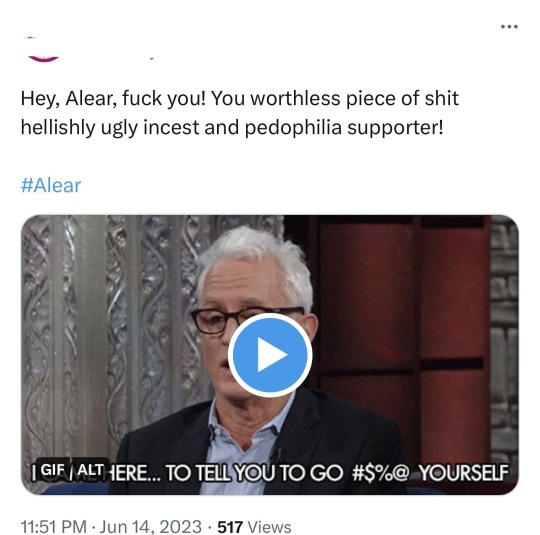
Task: Open the three-dot more options menu
Action: [x=509, y=27]
